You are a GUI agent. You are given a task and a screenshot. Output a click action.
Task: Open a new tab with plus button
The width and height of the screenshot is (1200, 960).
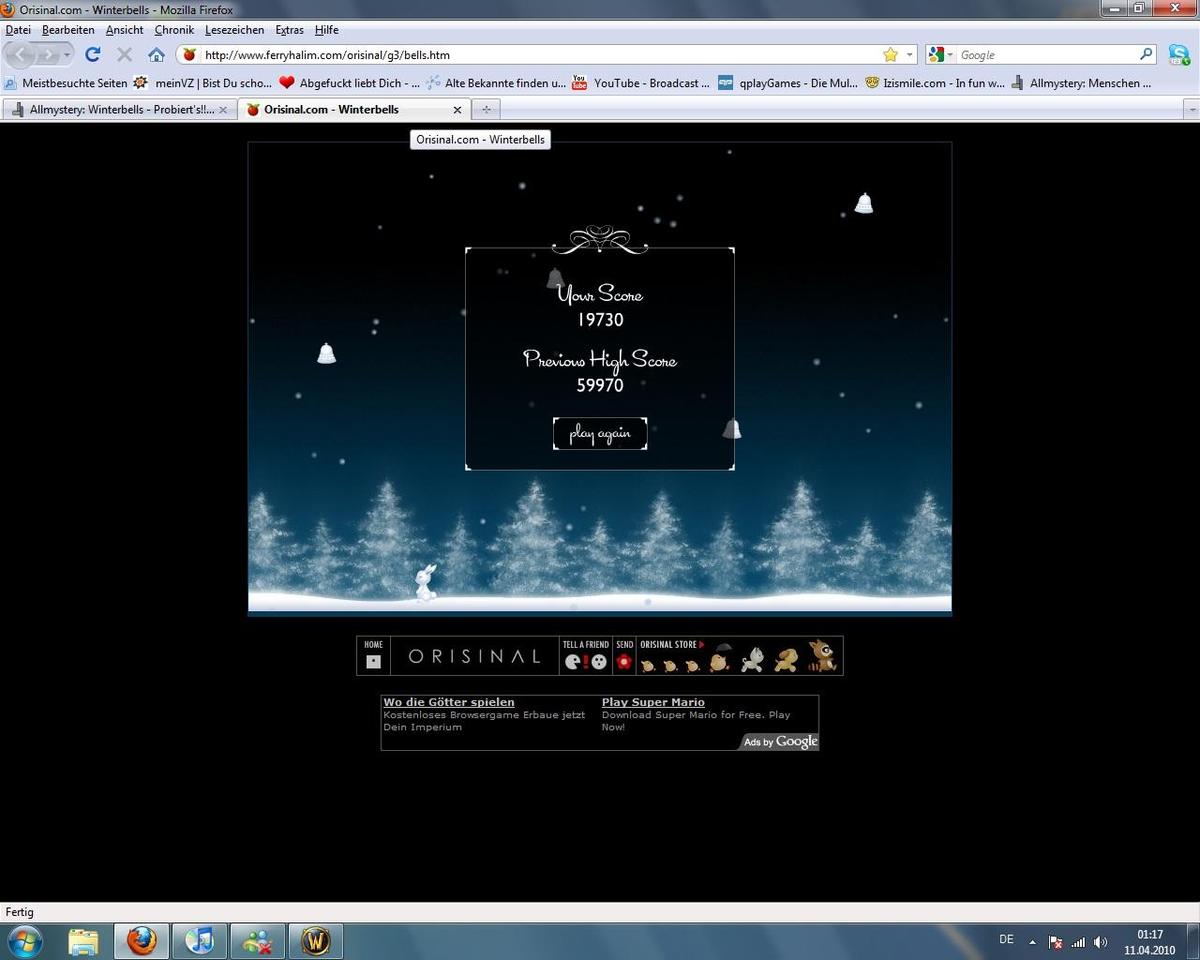(486, 109)
